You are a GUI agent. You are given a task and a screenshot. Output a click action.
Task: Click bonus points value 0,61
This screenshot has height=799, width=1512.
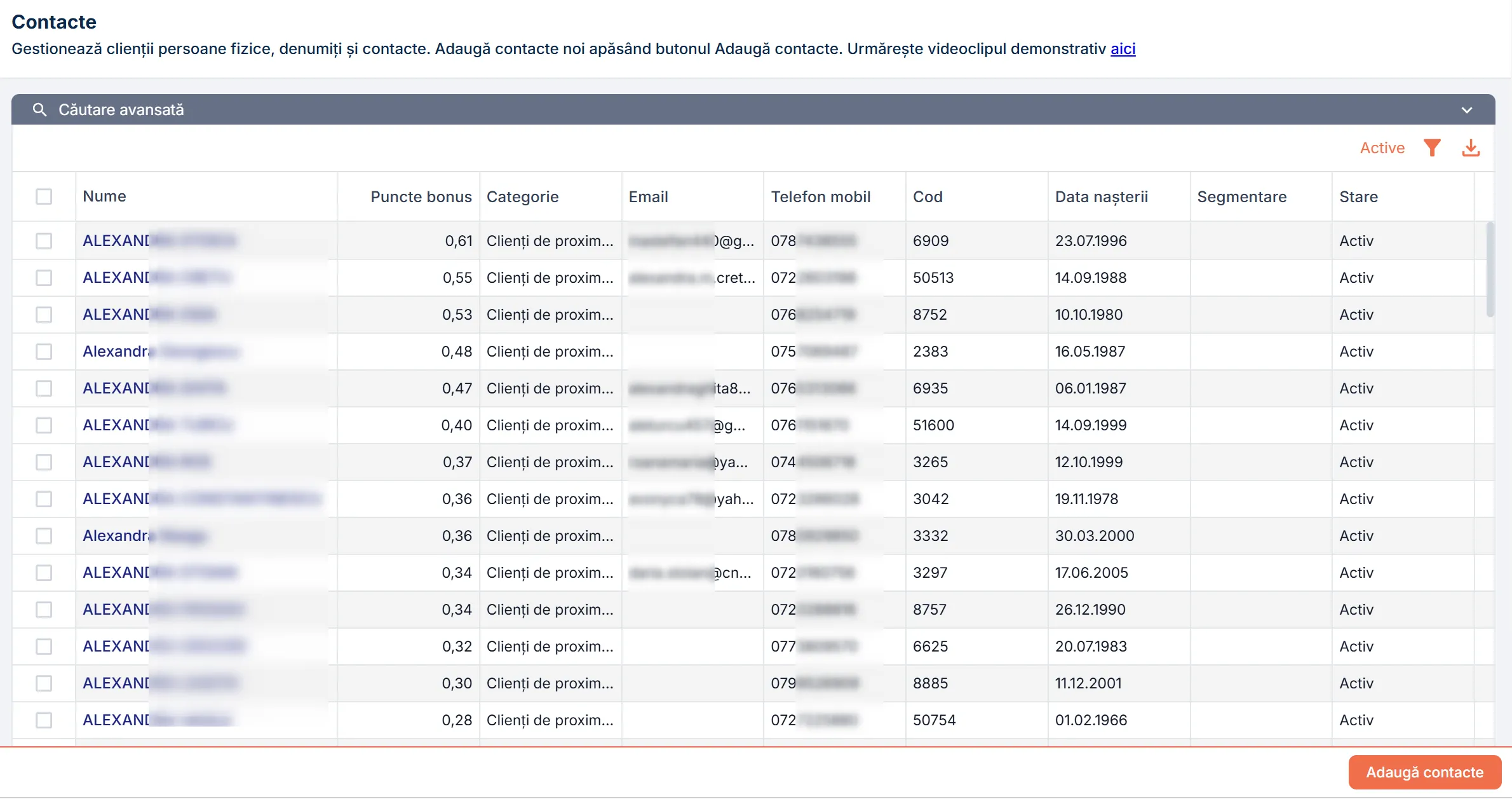pos(458,241)
